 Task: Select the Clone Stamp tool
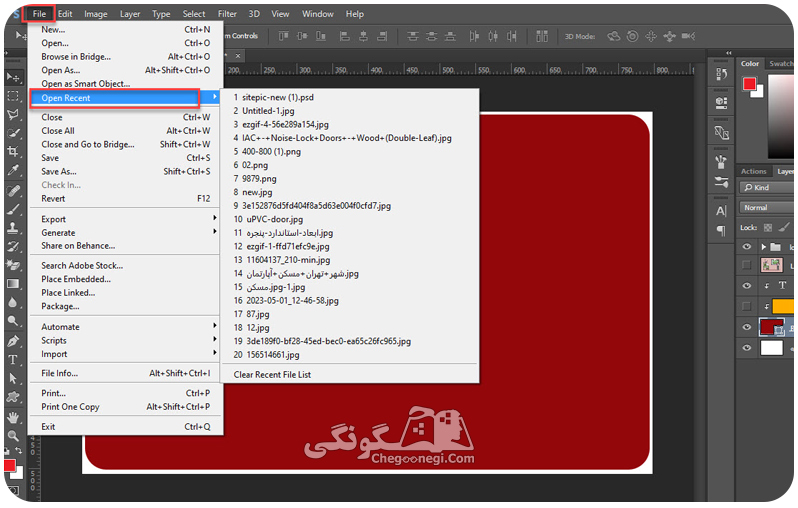click(x=13, y=228)
